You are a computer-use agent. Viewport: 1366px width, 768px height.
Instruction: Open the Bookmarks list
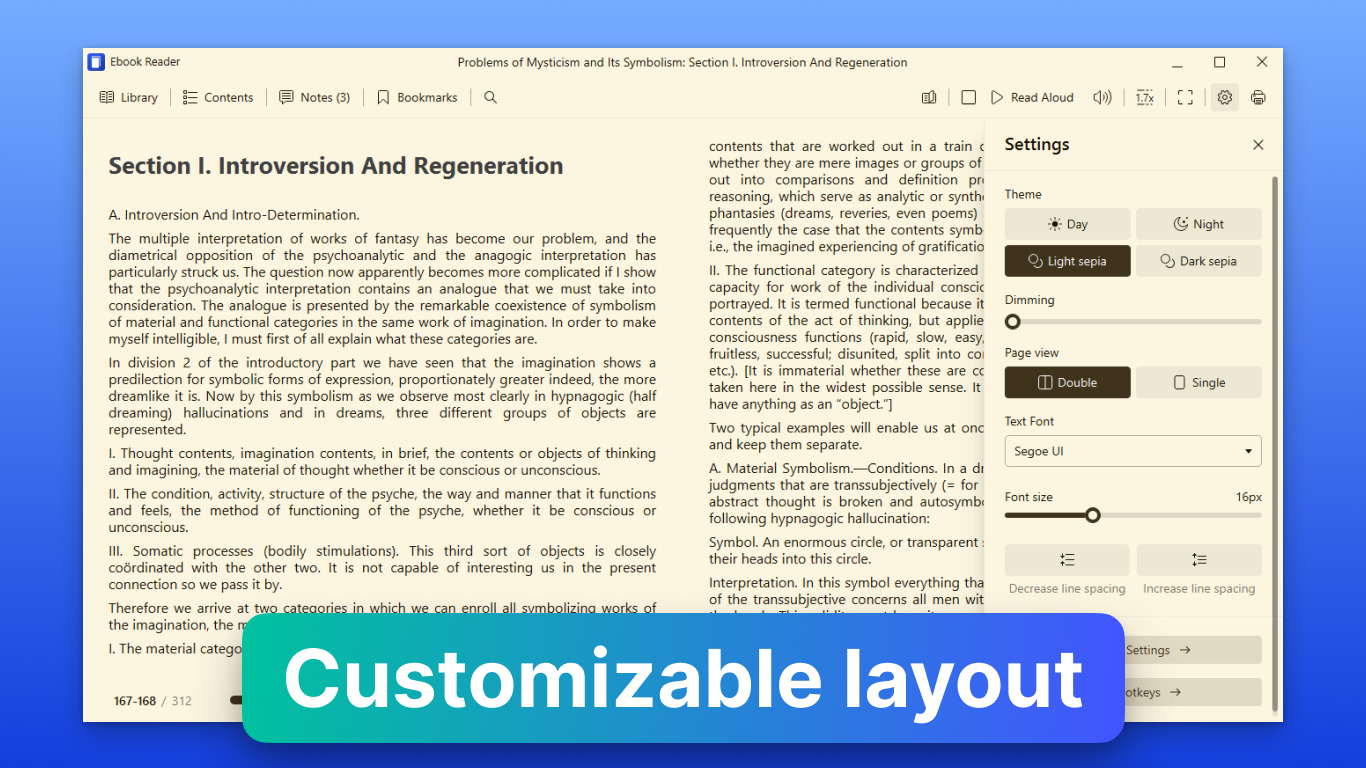coord(417,97)
